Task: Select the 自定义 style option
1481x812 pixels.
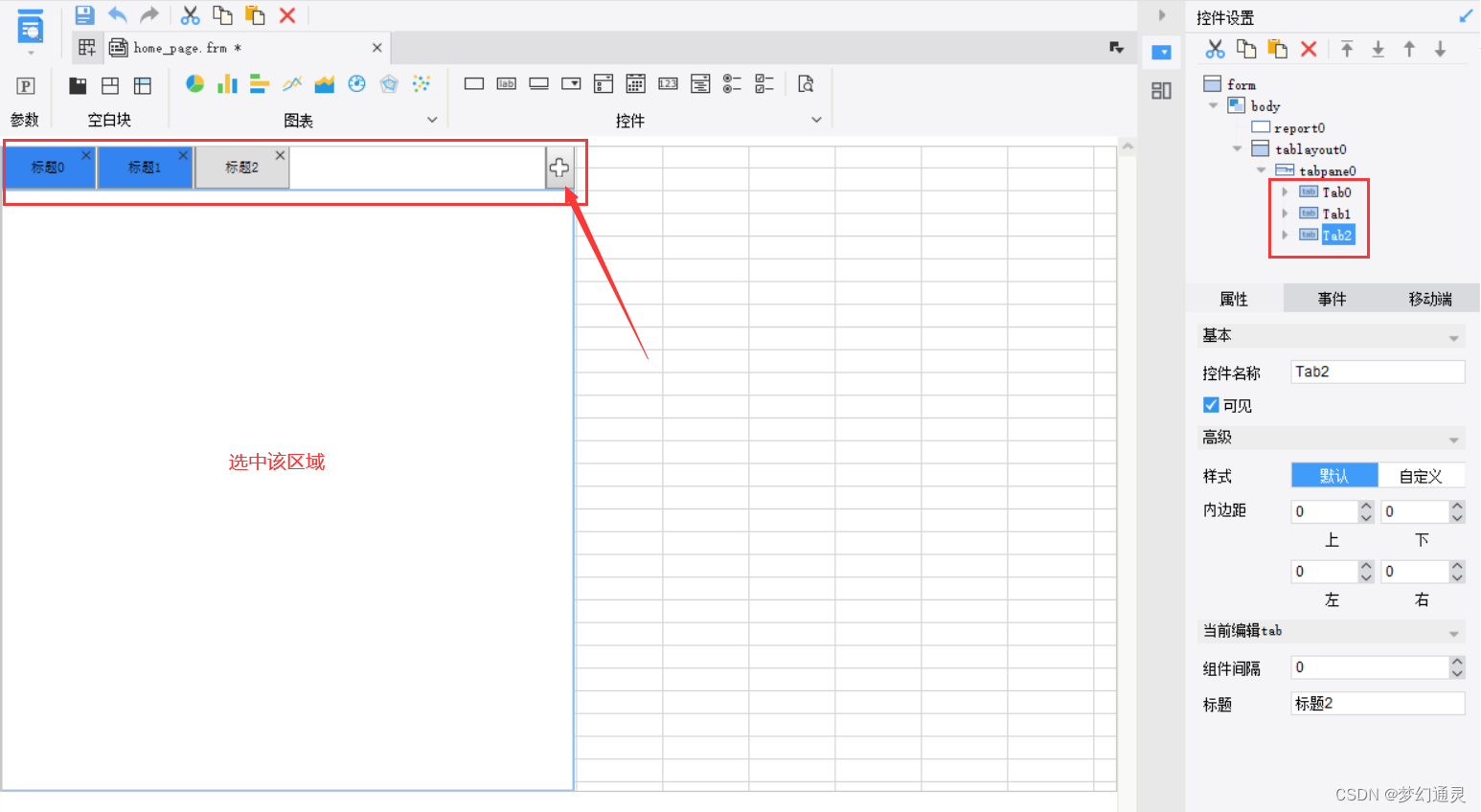Action: point(1421,476)
